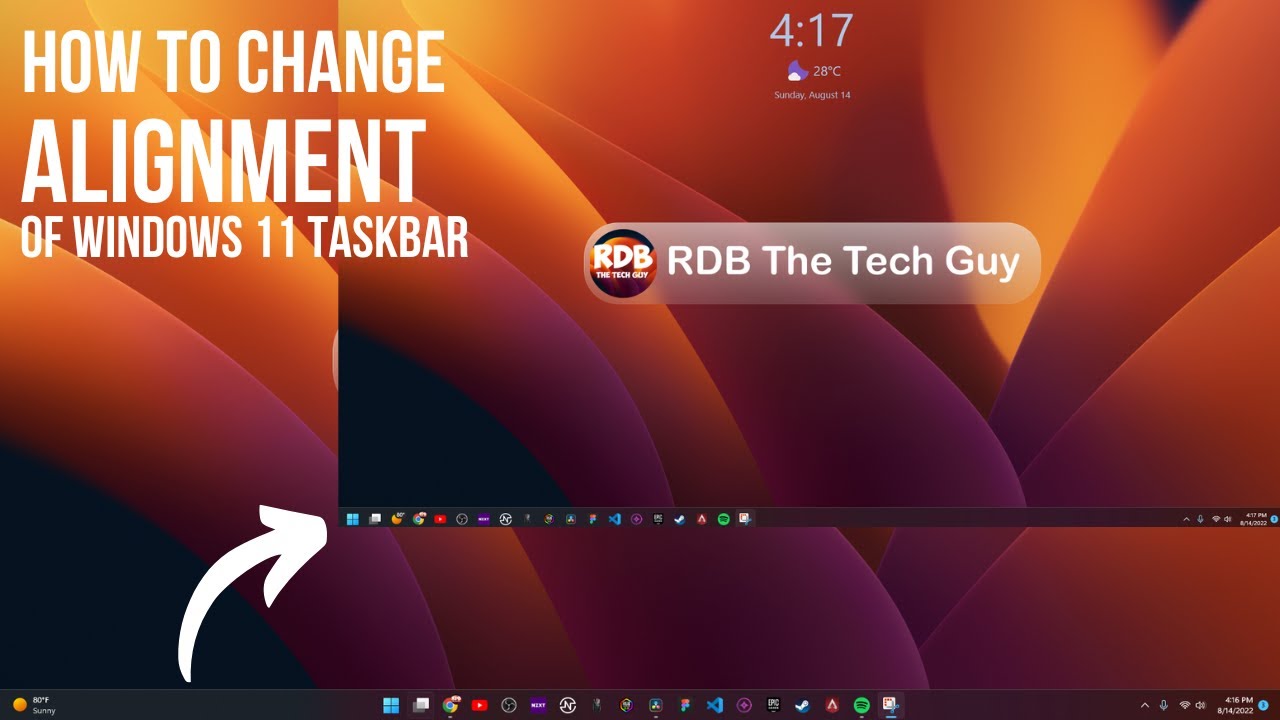Open Spotify from the left-aligned taskbar
Screen dimensions: 1280x720
723,519
